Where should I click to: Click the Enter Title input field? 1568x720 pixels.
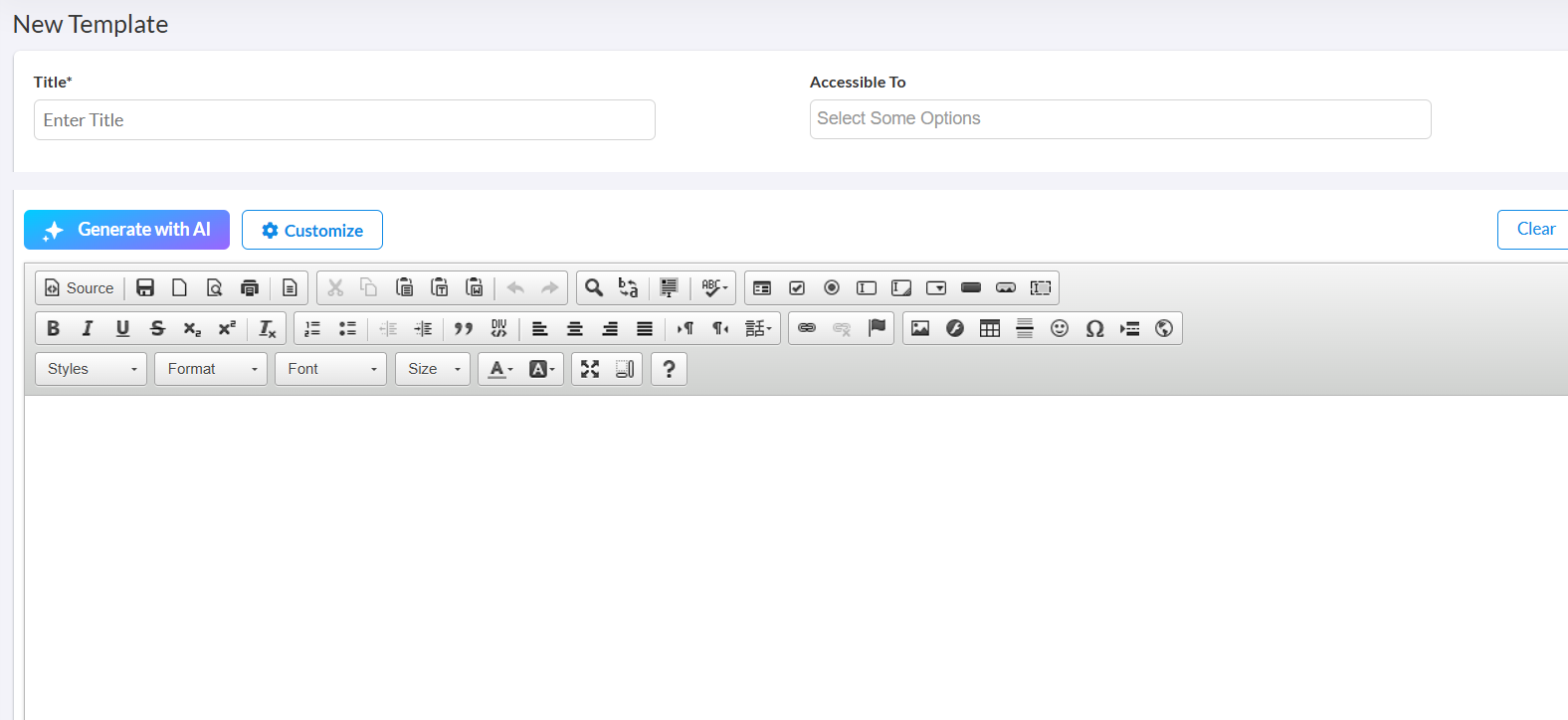coord(344,120)
